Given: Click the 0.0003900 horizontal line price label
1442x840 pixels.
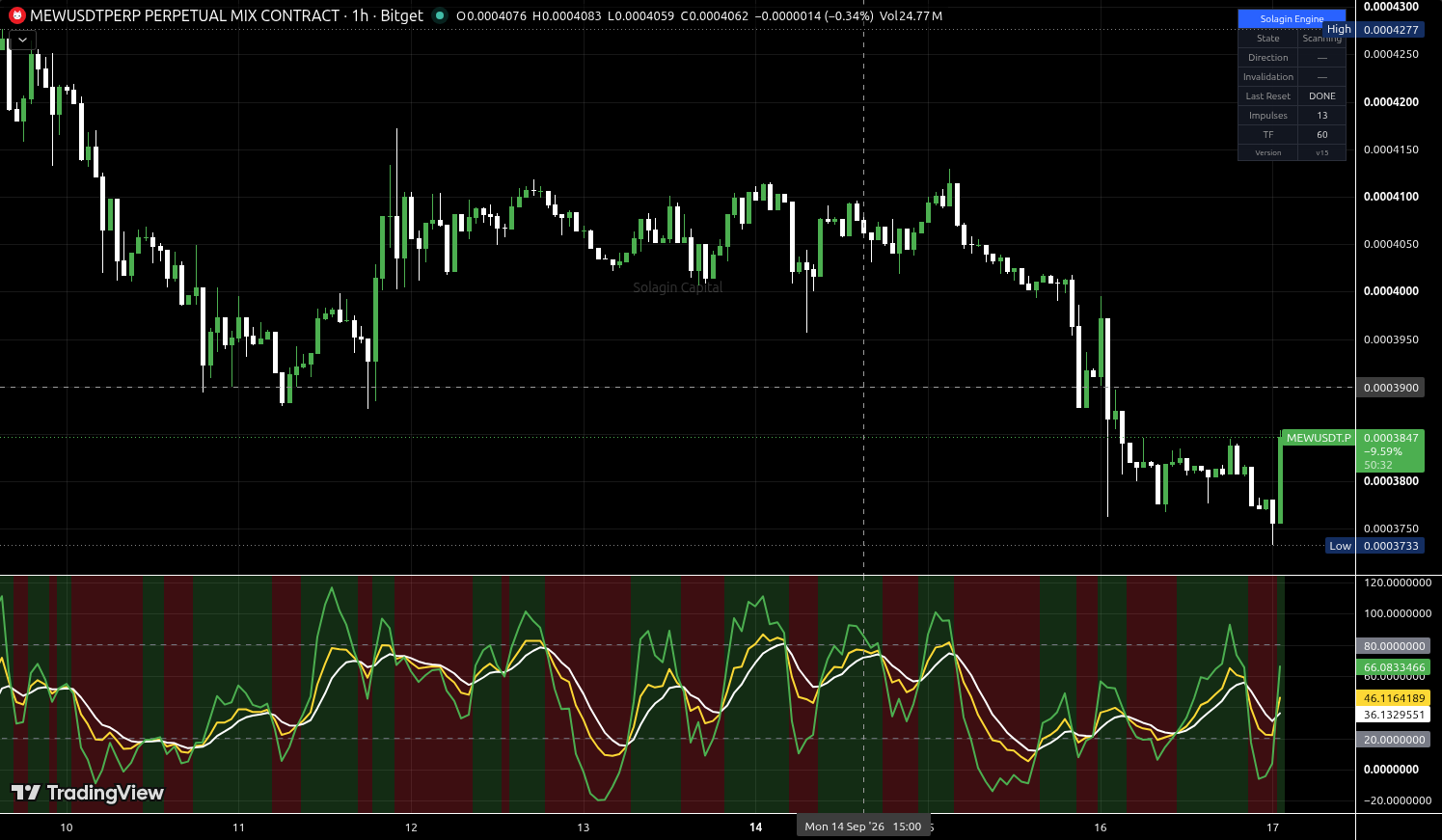Looking at the screenshot, I should point(1391,388).
